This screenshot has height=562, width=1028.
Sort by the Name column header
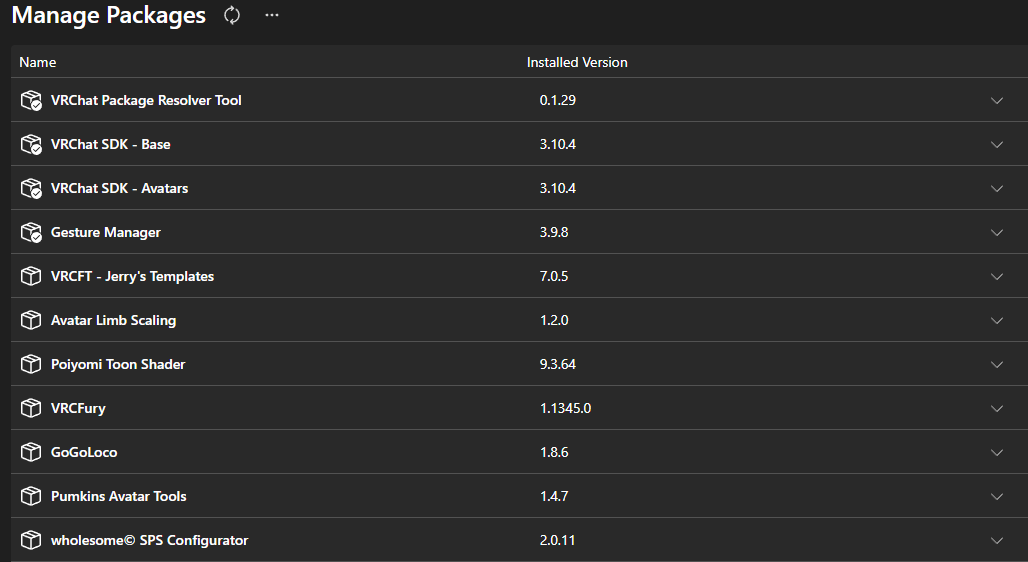click(37, 62)
